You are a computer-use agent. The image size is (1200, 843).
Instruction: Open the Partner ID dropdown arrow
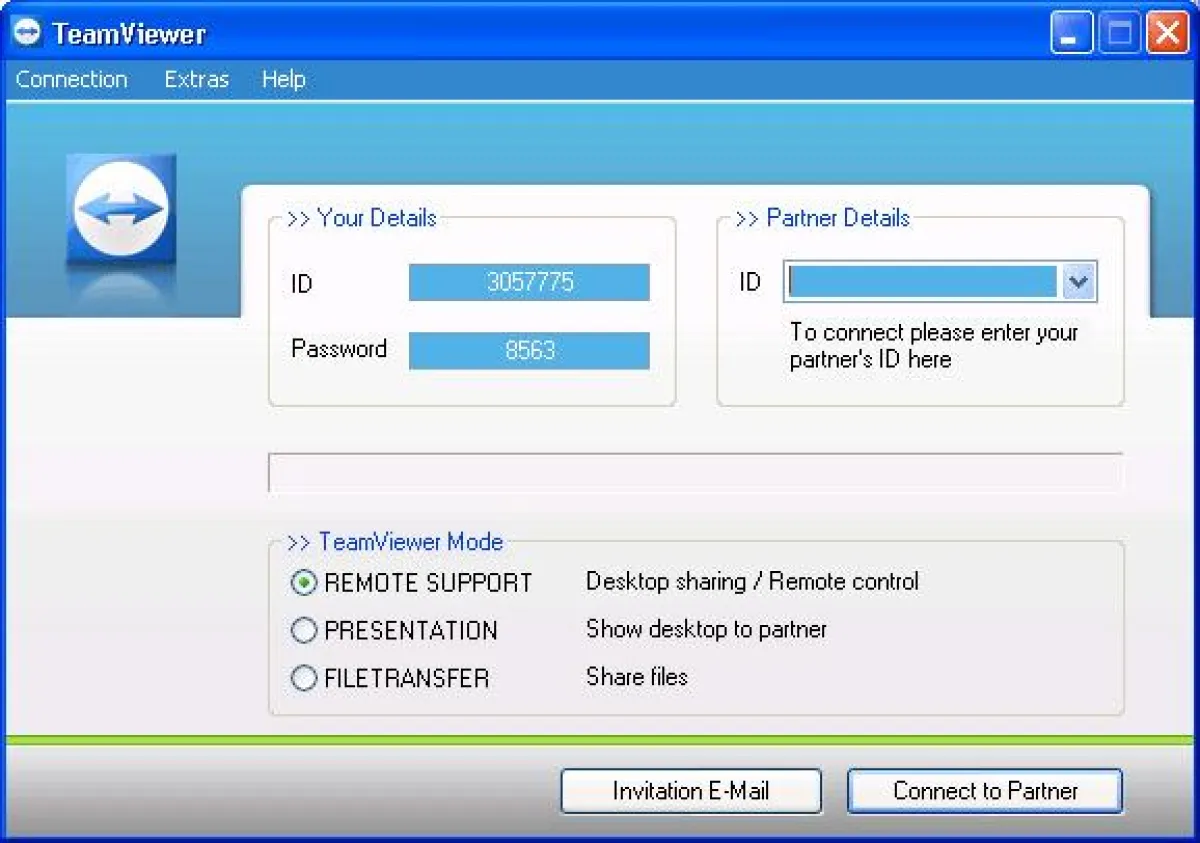click(1078, 282)
